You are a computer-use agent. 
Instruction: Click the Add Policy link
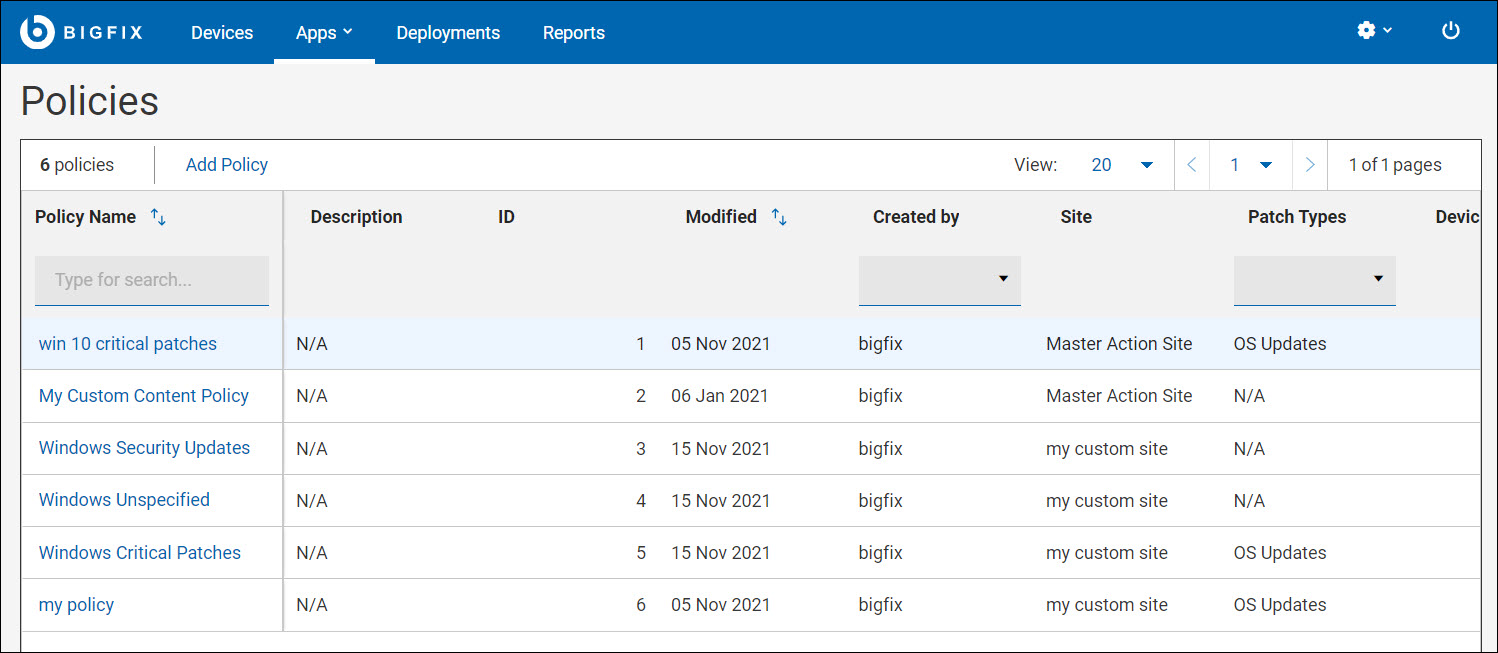227,165
